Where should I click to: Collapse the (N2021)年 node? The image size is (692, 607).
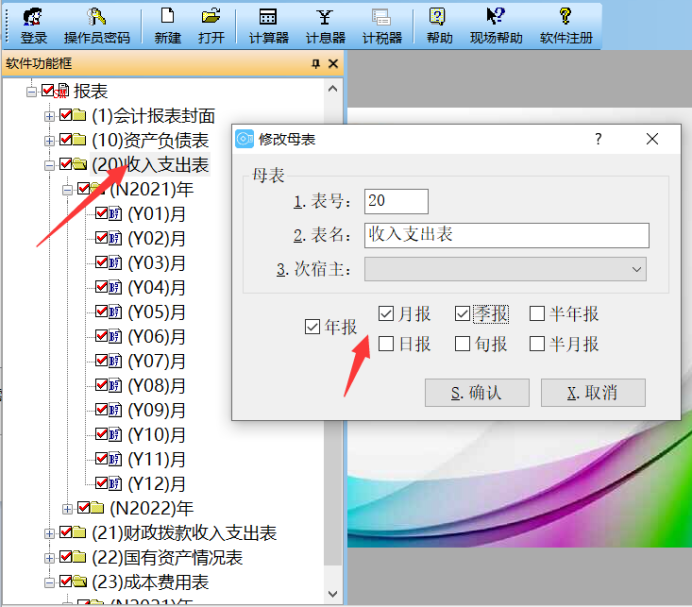[x=67, y=190]
